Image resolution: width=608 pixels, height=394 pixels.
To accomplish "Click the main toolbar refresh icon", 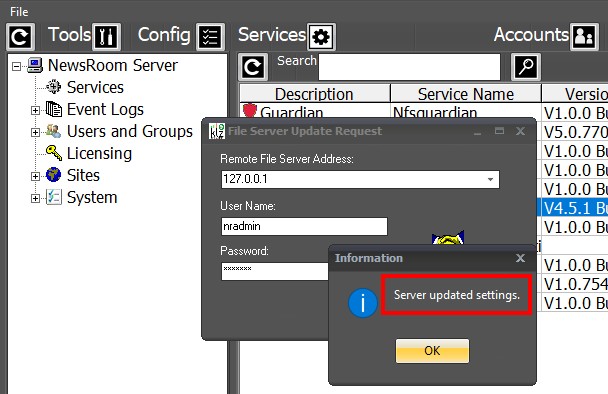I will pyautogui.click(x=20, y=37).
